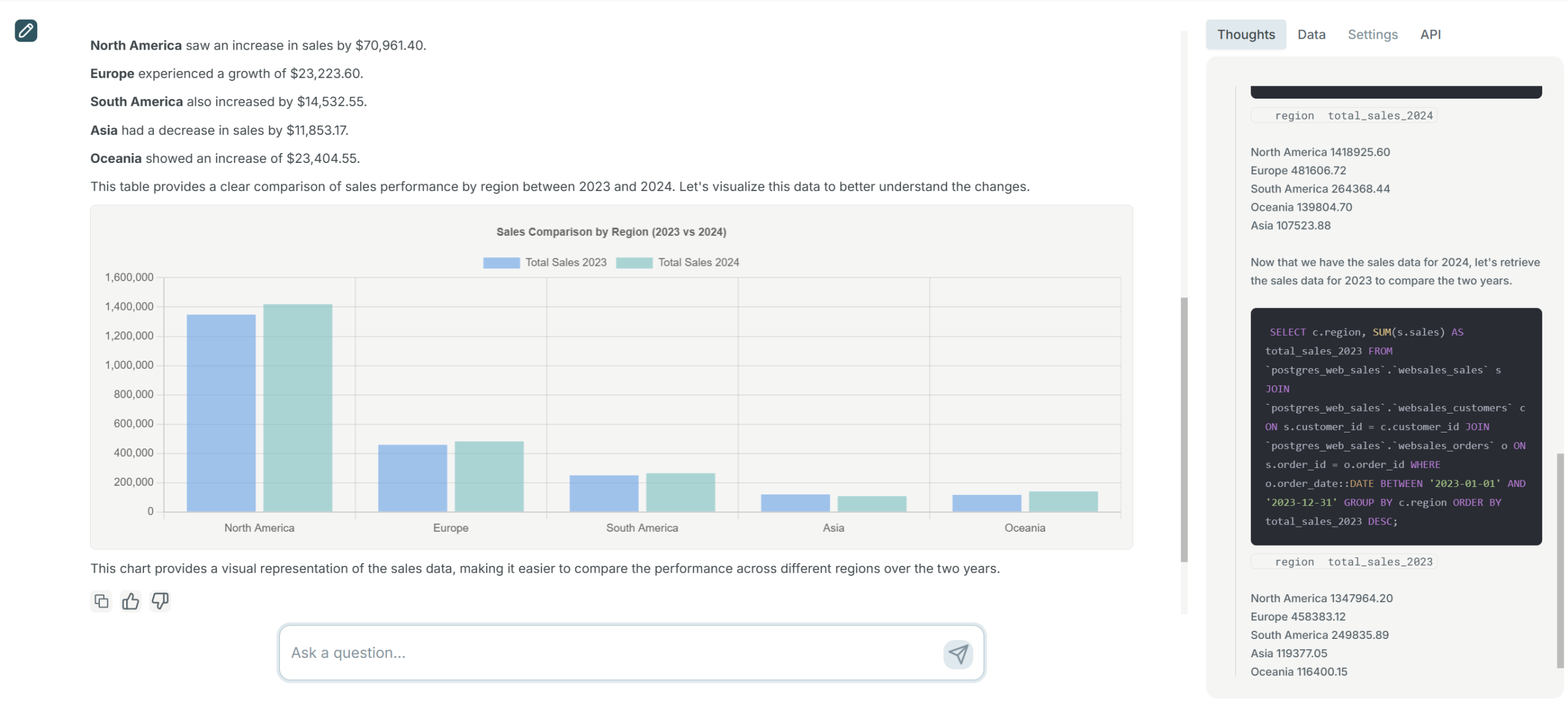
Task: Open the Settings tab
Action: click(x=1372, y=35)
